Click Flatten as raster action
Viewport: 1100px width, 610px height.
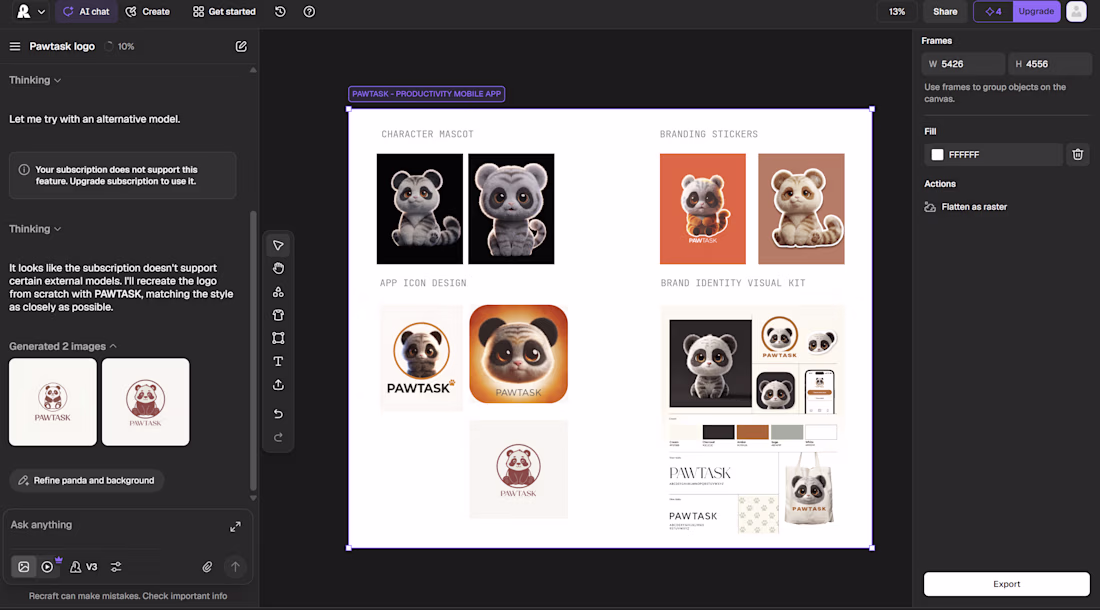(x=966, y=207)
